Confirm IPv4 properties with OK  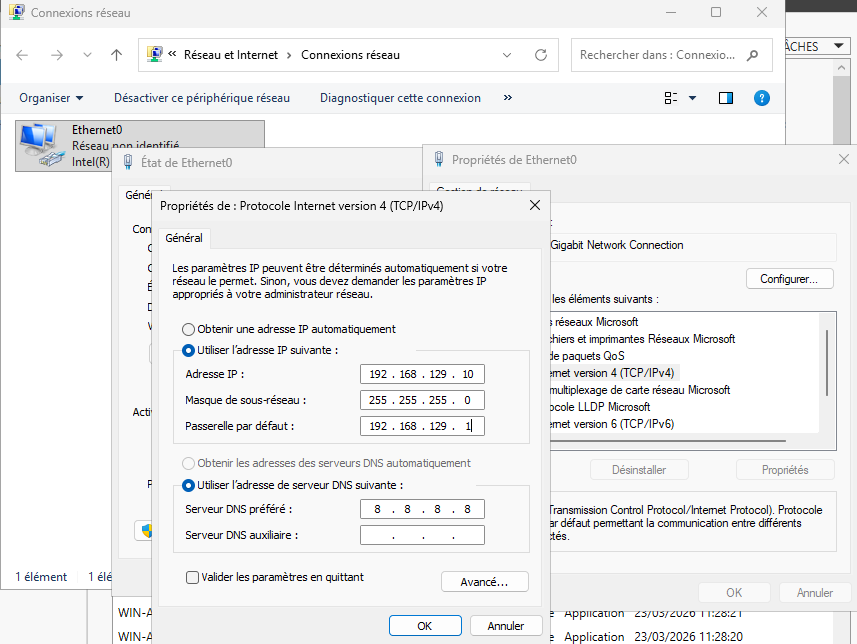click(x=425, y=625)
